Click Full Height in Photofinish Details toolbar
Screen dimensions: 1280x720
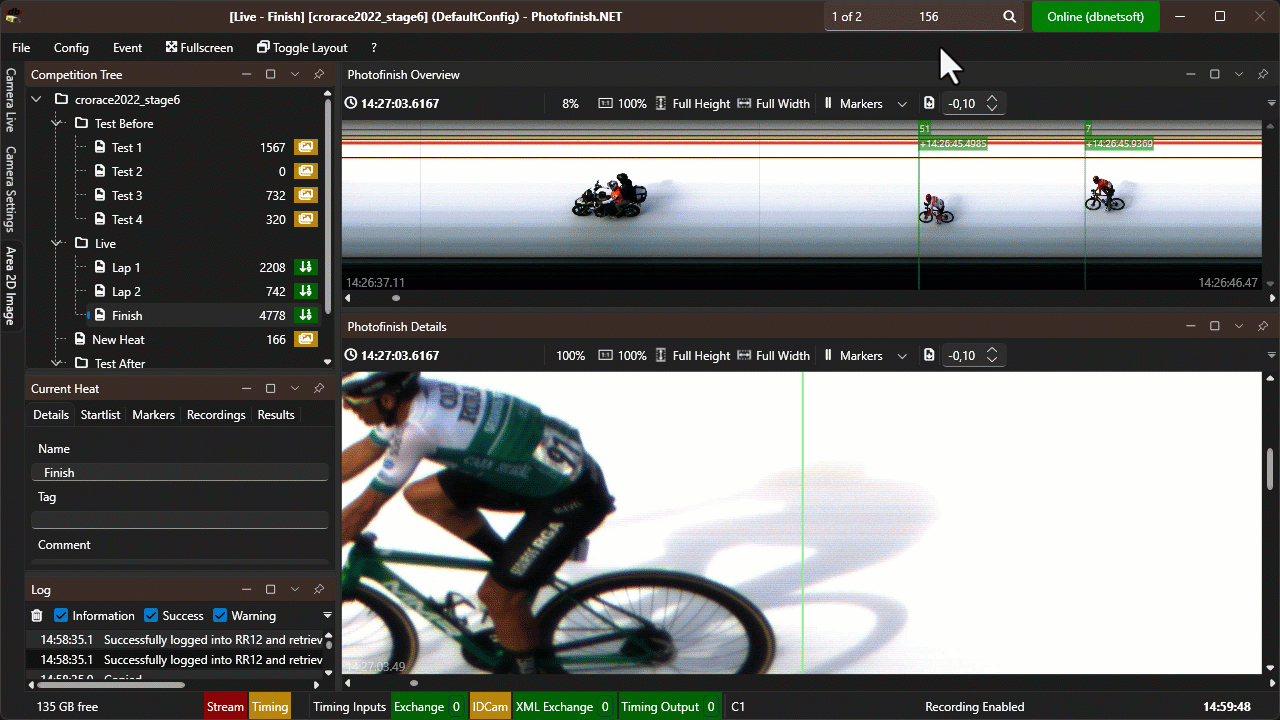coord(692,356)
